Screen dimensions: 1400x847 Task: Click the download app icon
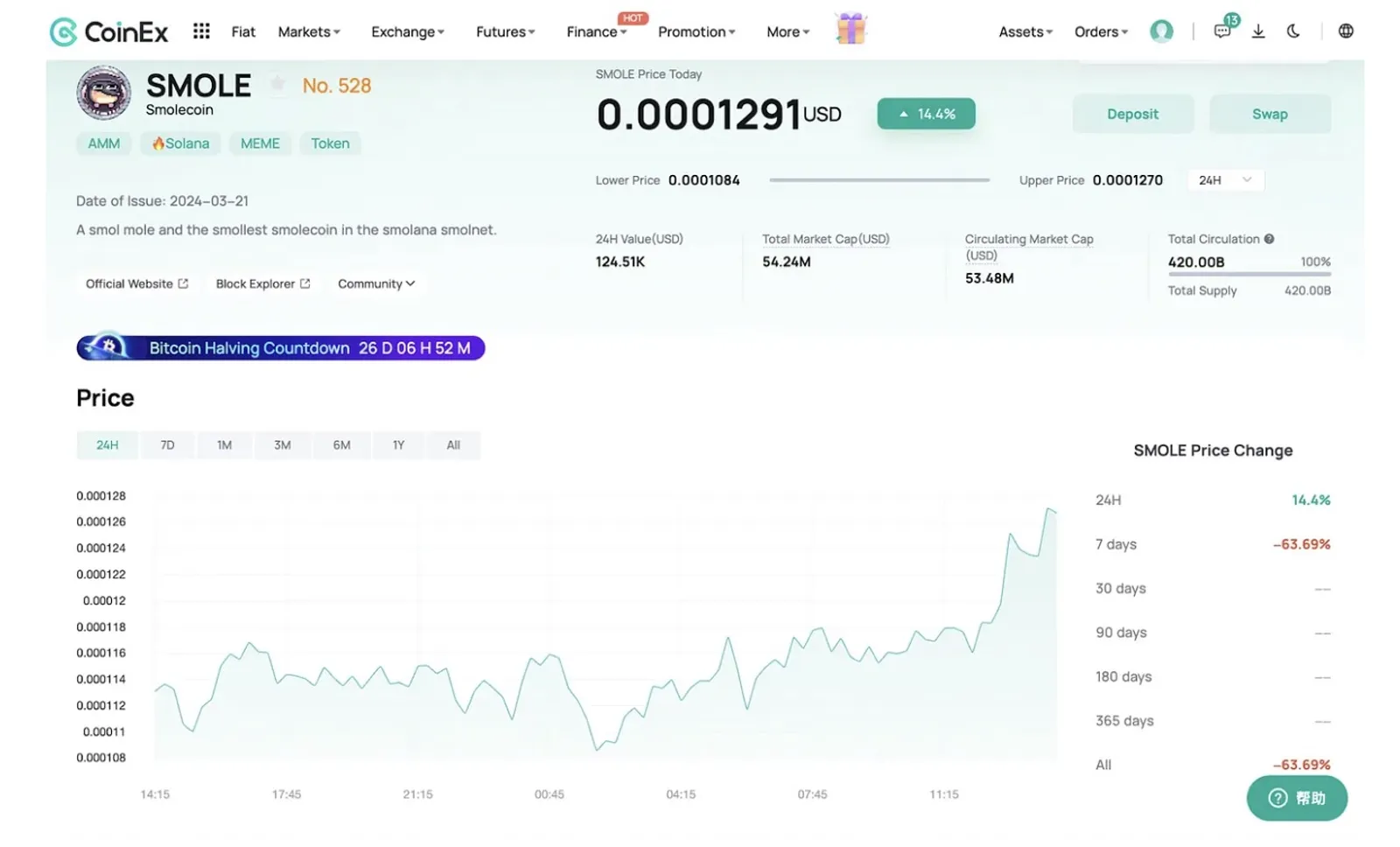[1258, 31]
